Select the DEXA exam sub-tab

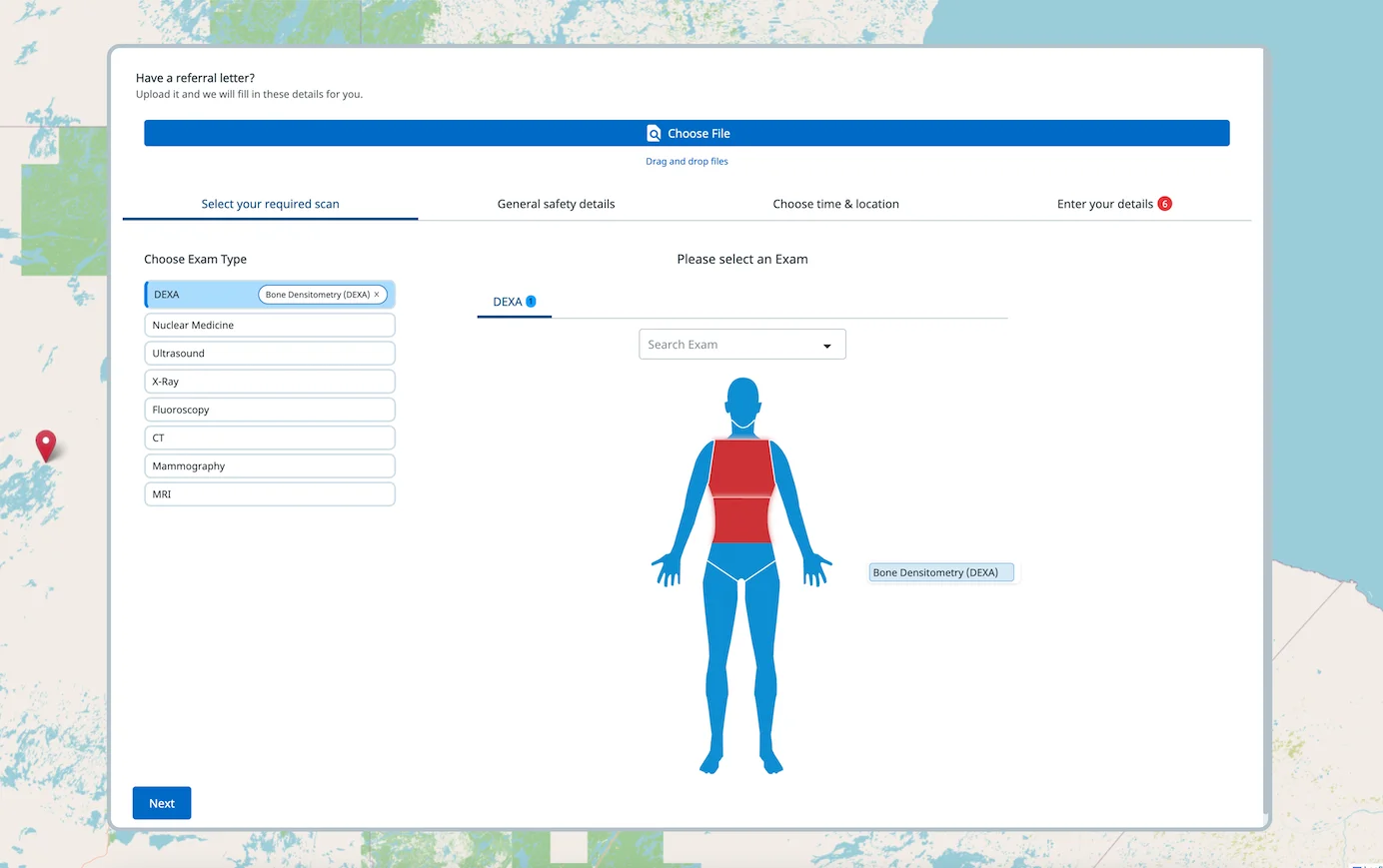click(x=514, y=302)
